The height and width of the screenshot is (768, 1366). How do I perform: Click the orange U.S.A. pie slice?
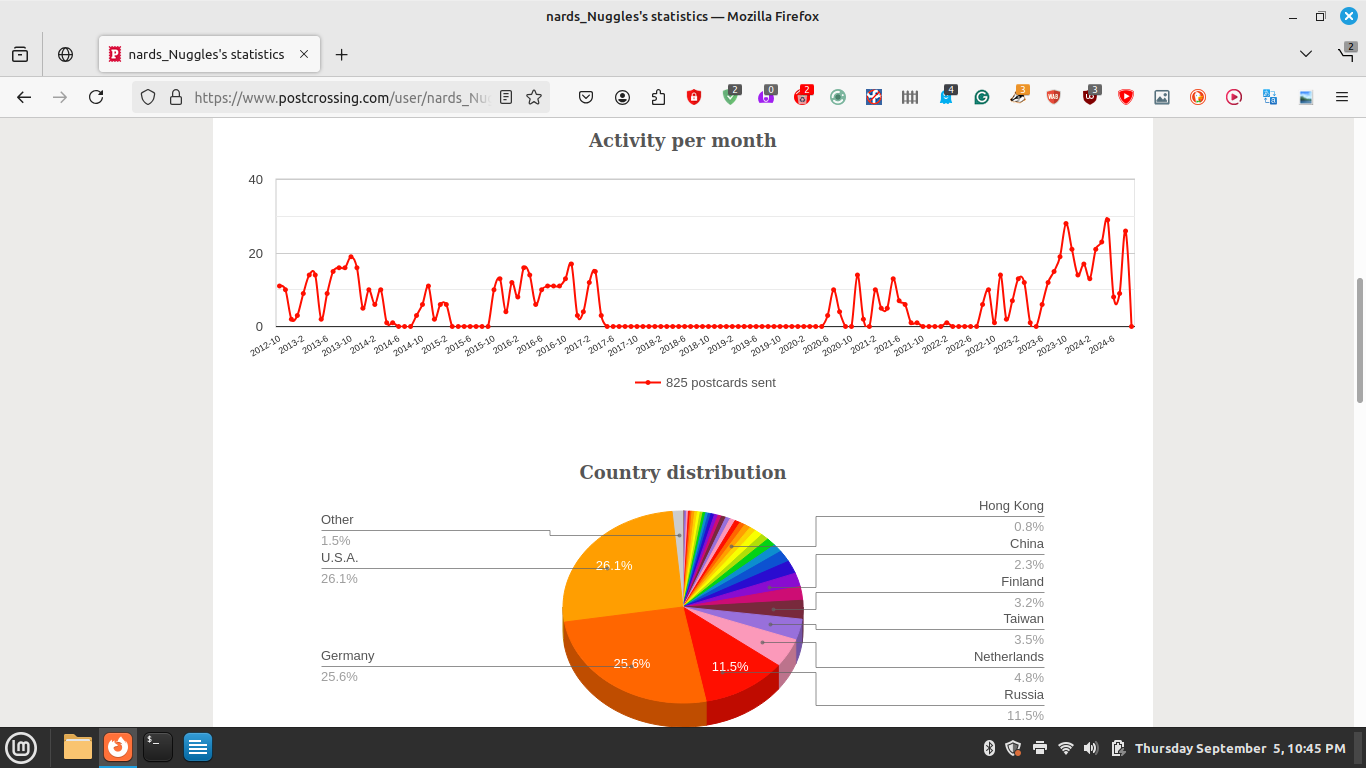(x=620, y=570)
